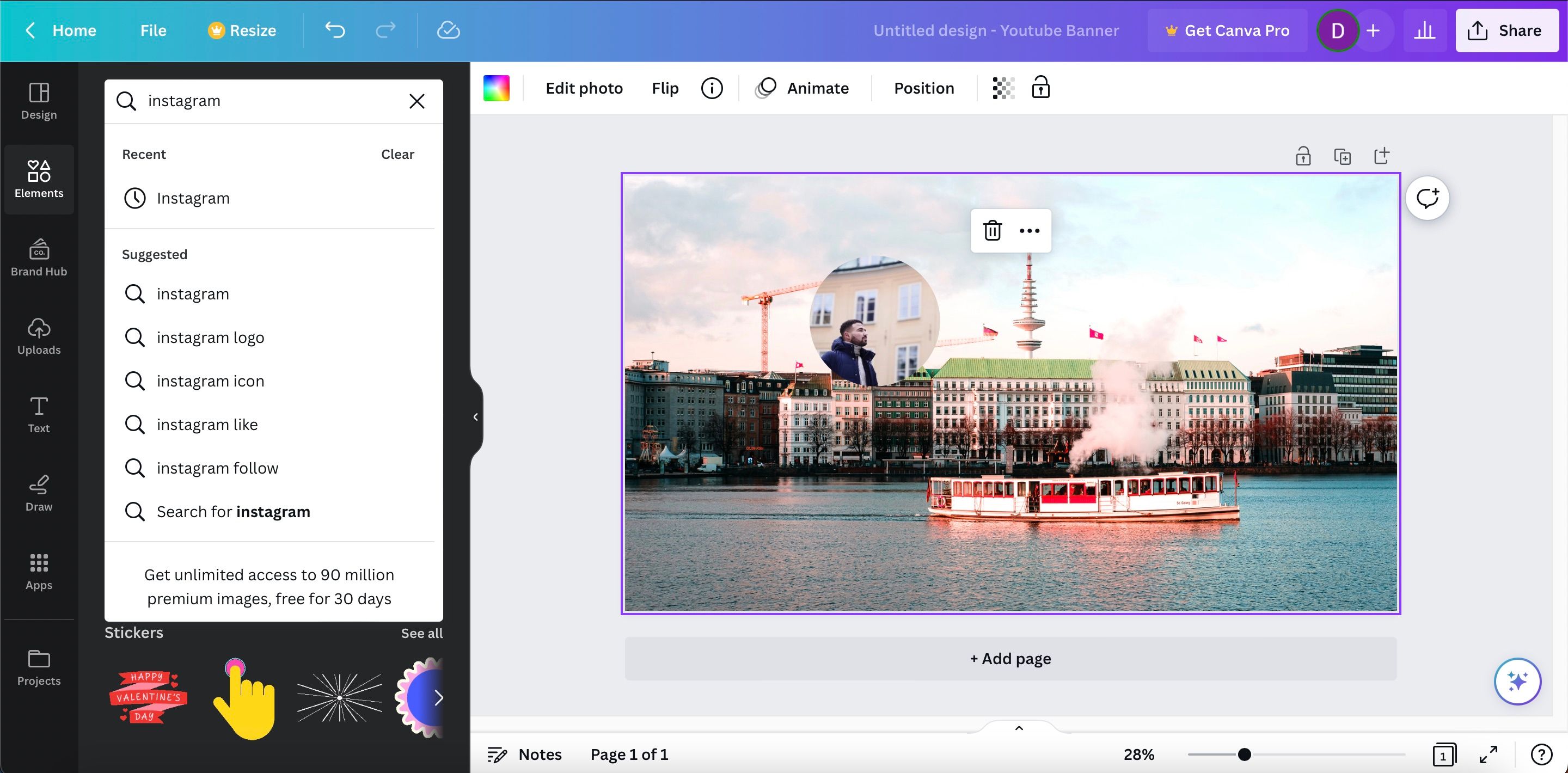The image size is (1568, 773).
Task: Open the color picker swatch
Action: point(496,88)
